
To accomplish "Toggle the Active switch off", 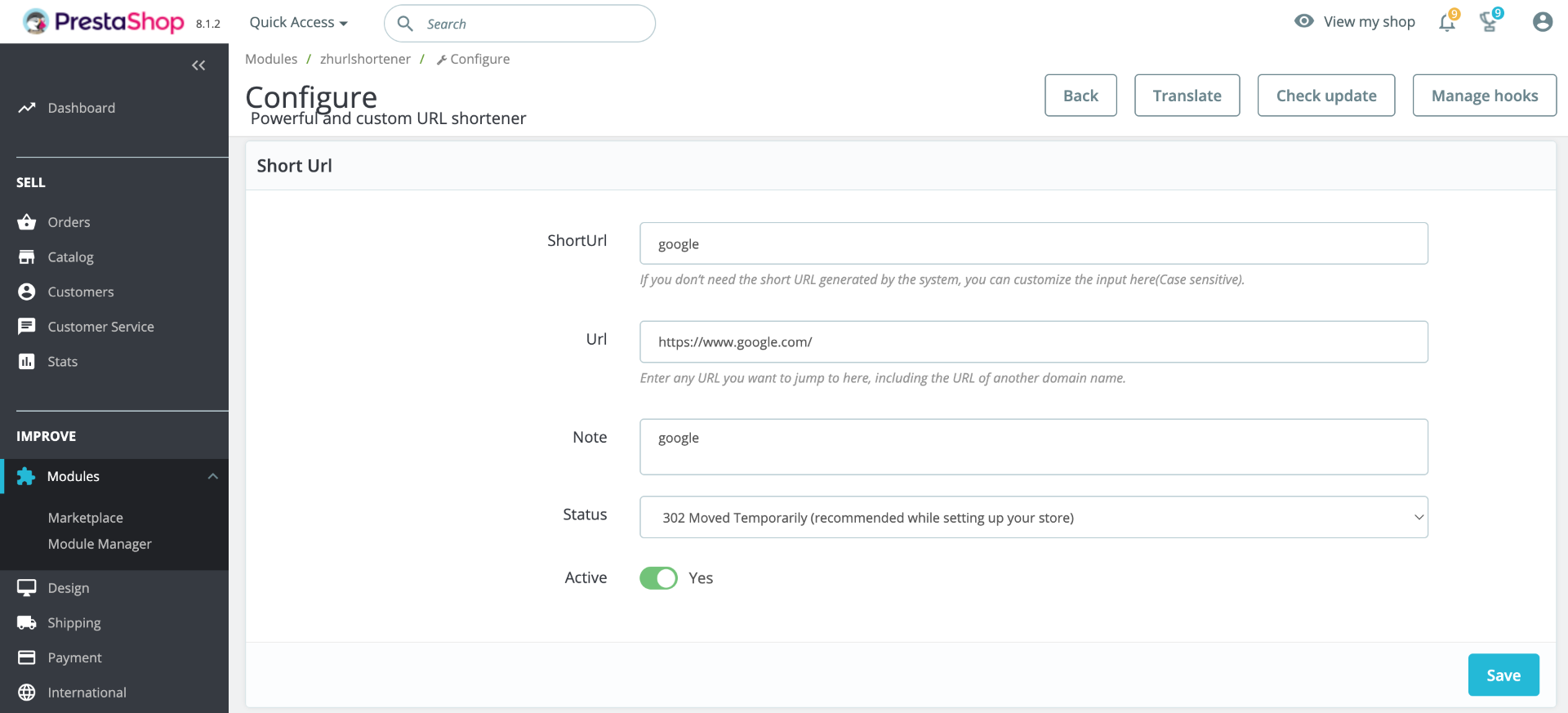I will pyautogui.click(x=658, y=578).
